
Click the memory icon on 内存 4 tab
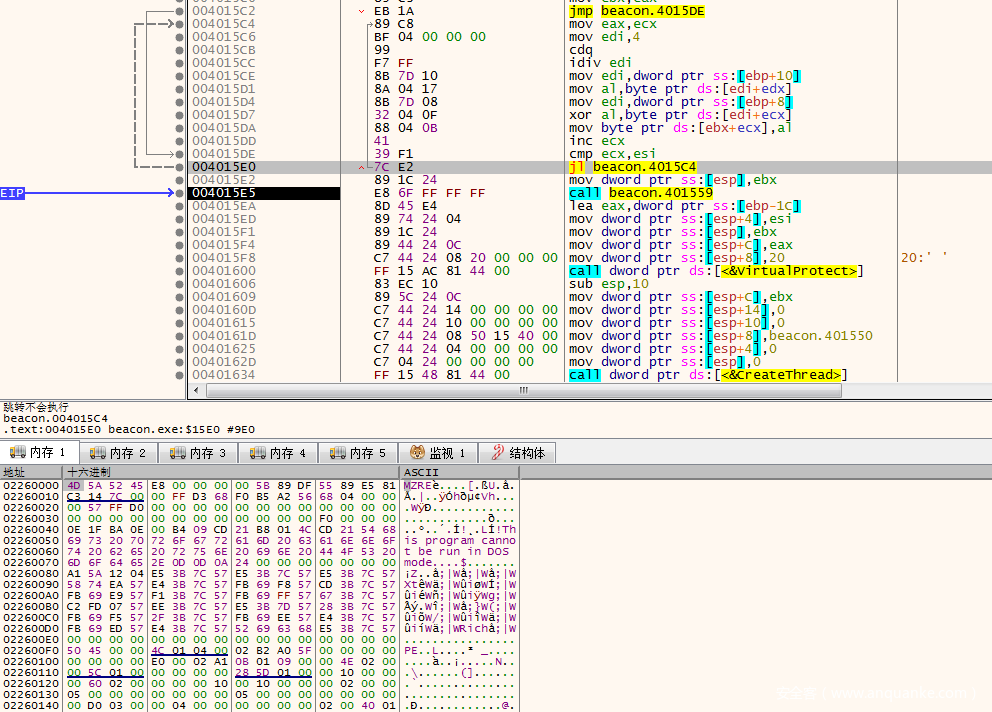[255, 453]
